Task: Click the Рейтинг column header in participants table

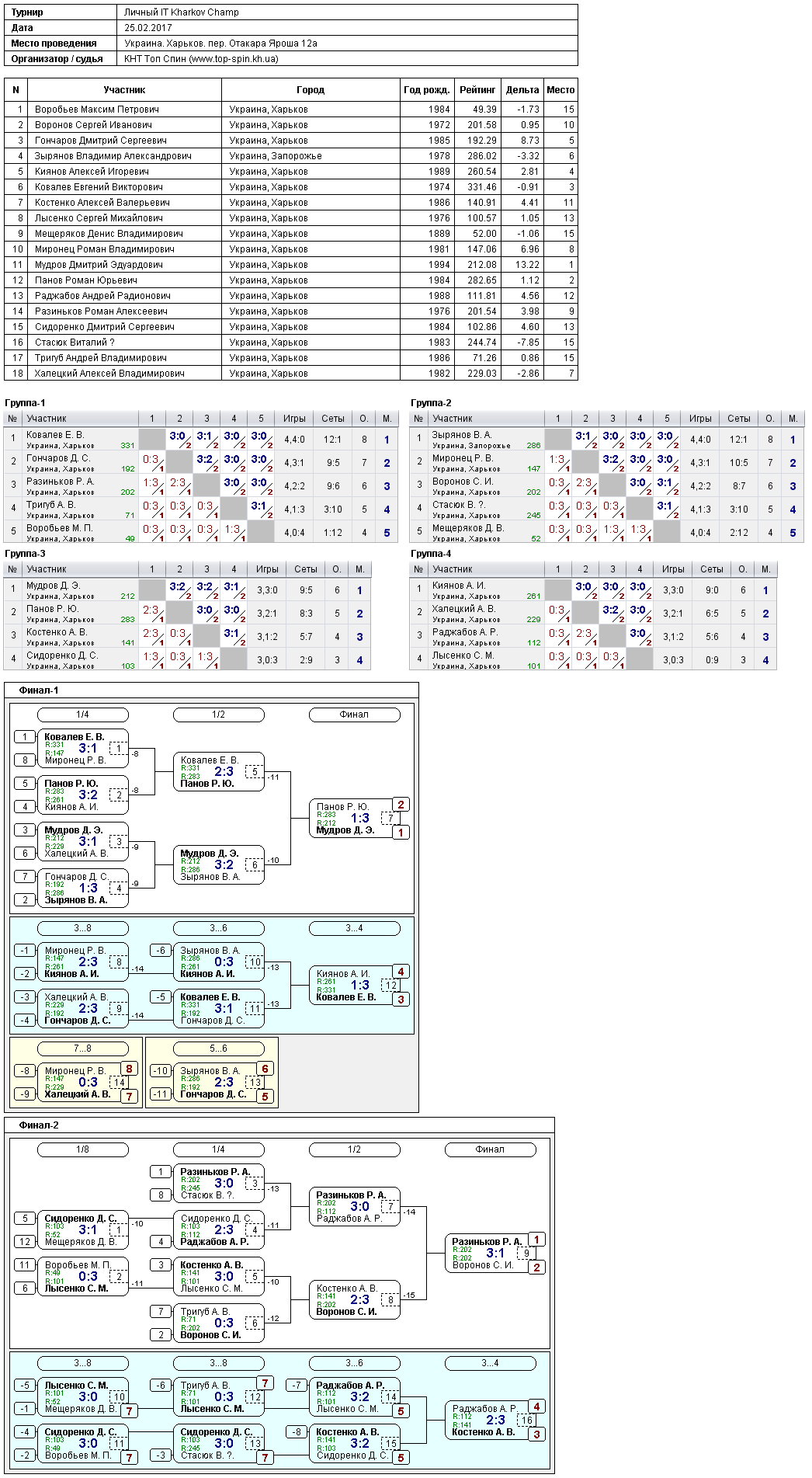Action: (x=477, y=90)
